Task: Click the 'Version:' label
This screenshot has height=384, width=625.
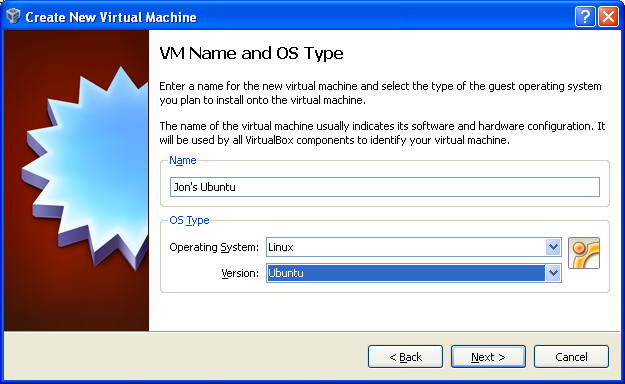Action: (x=240, y=273)
